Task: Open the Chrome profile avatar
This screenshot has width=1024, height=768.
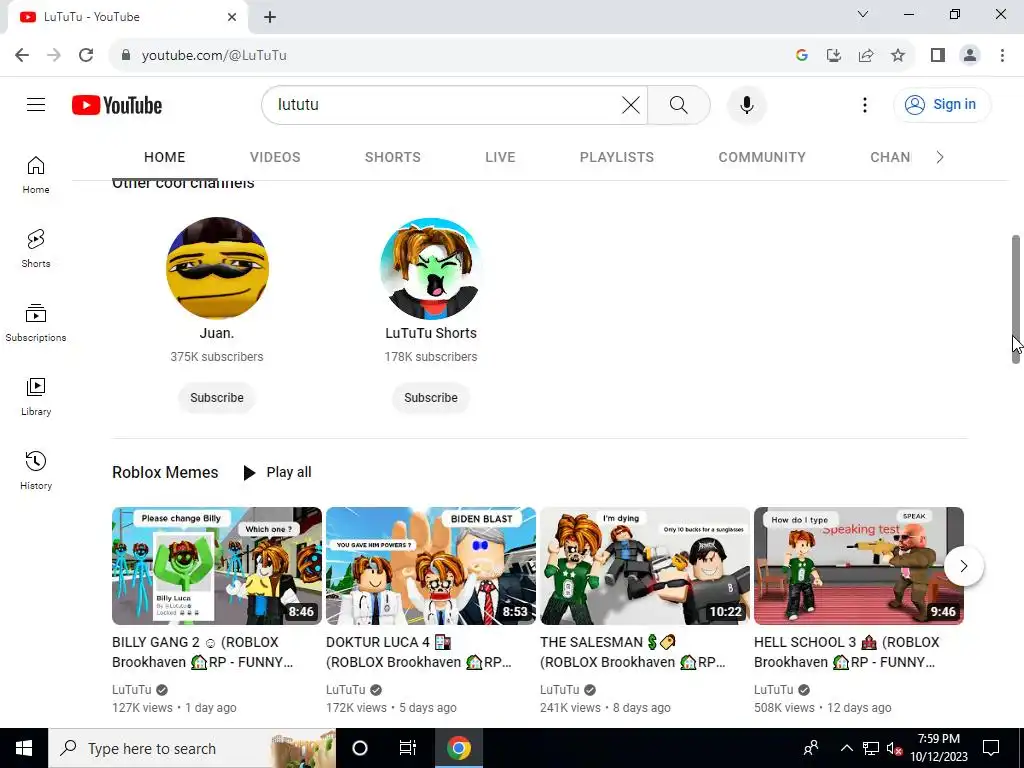Action: tap(970, 55)
